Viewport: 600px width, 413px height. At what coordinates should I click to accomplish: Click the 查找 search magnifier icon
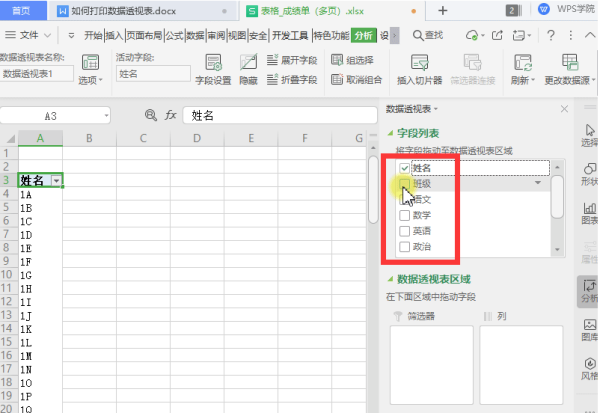tap(417, 36)
